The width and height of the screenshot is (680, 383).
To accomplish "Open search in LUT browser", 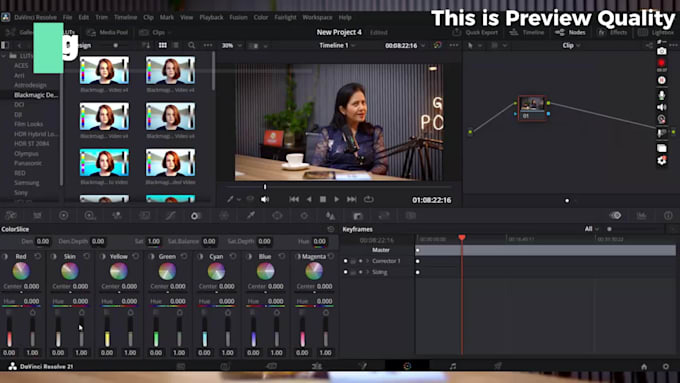I will pos(191,45).
